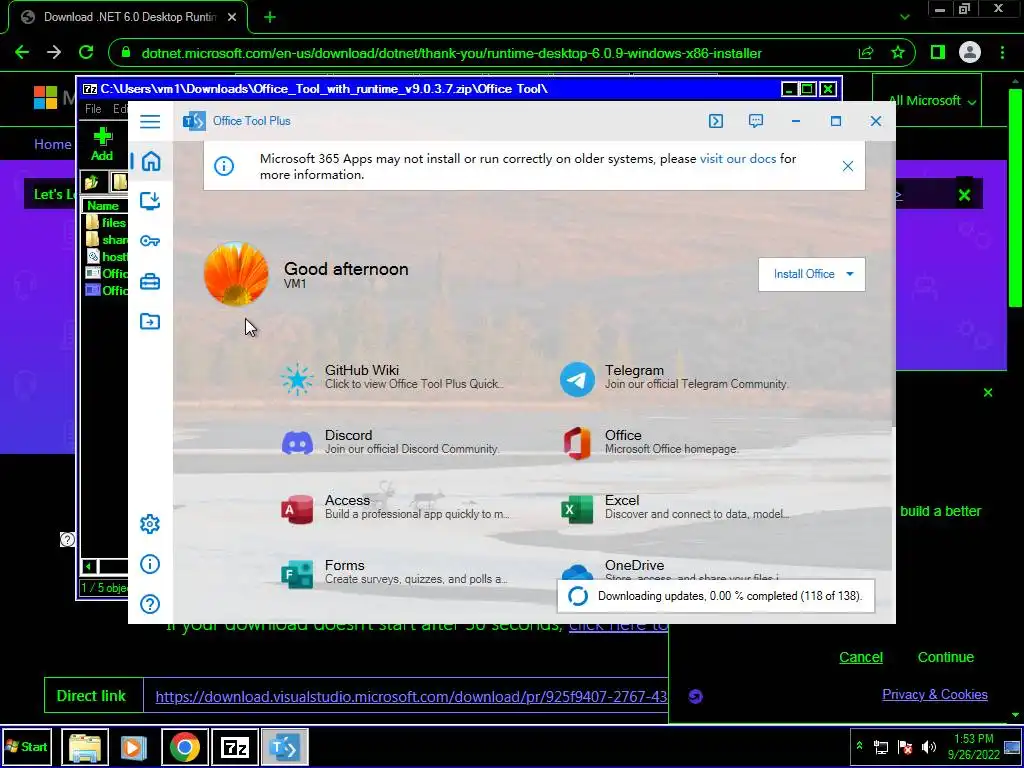Click the Access app icon

(x=297, y=509)
